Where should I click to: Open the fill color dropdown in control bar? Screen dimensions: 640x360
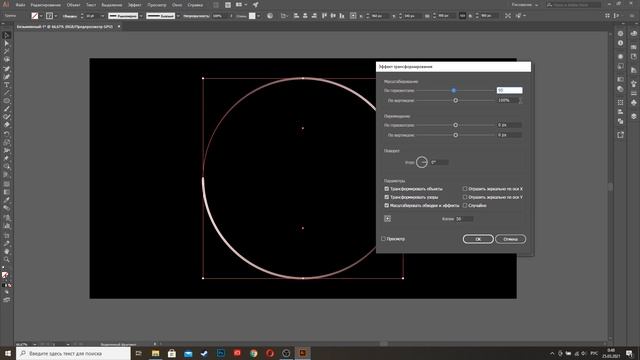[41, 16]
